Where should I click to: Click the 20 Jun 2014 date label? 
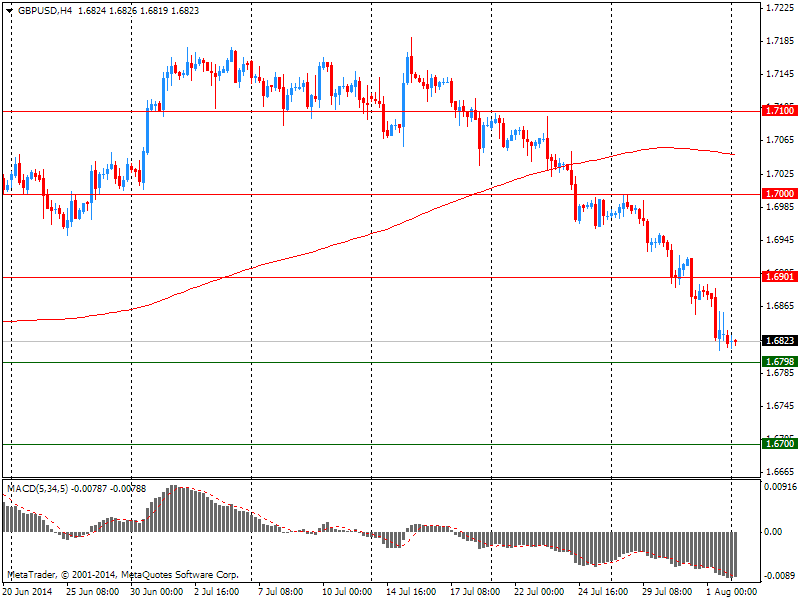(x=28, y=592)
